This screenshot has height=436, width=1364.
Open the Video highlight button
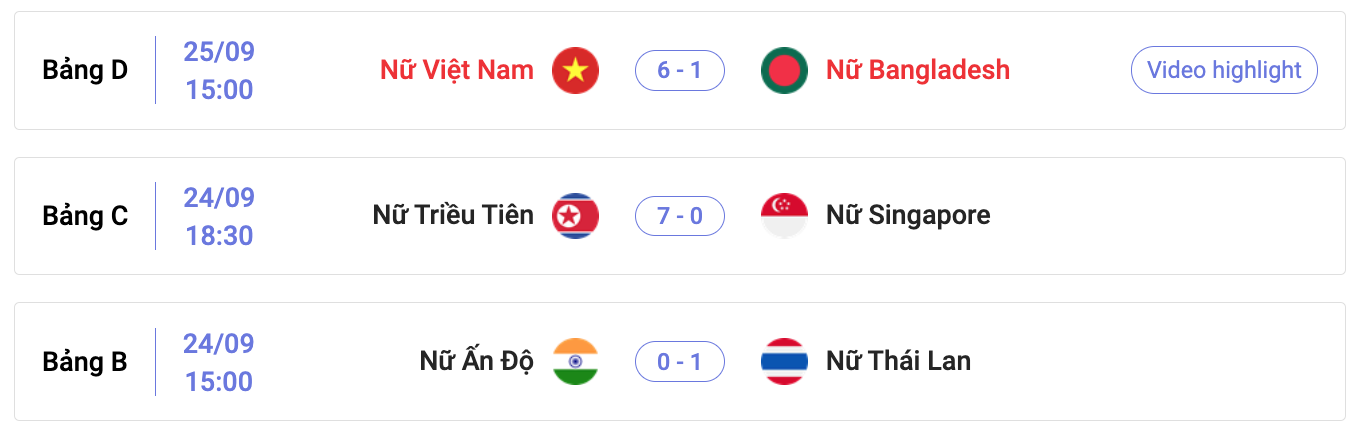point(1224,70)
